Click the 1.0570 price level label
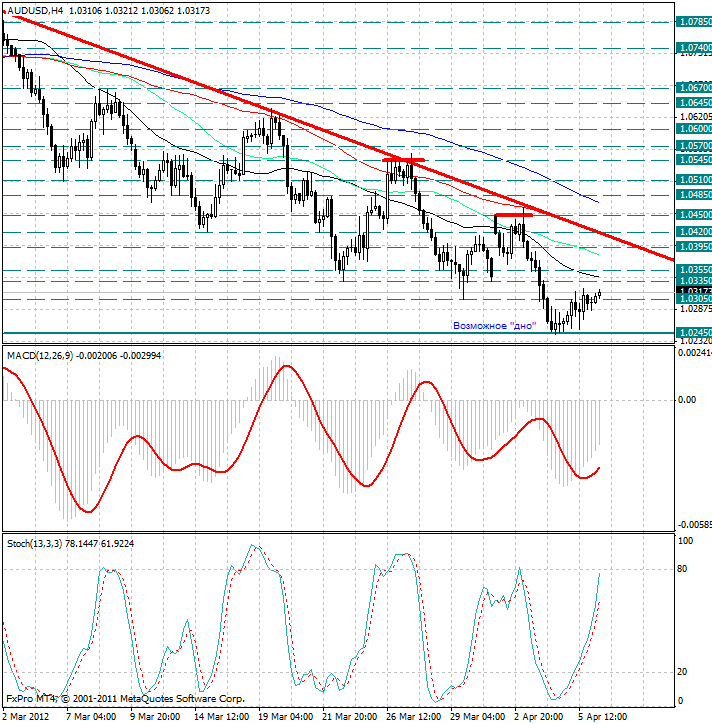The width and height of the screenshot is (712, 724). click(x=694, y=146)
